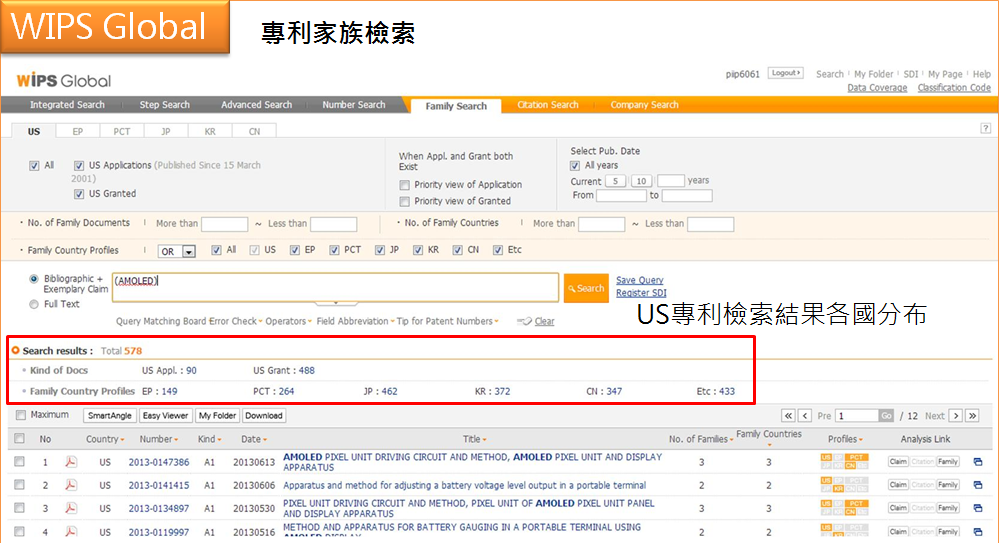Switch to Citation Search tab
This screenshot has height=546, width=1008.
pyautogui.click(x=548, y=105)
